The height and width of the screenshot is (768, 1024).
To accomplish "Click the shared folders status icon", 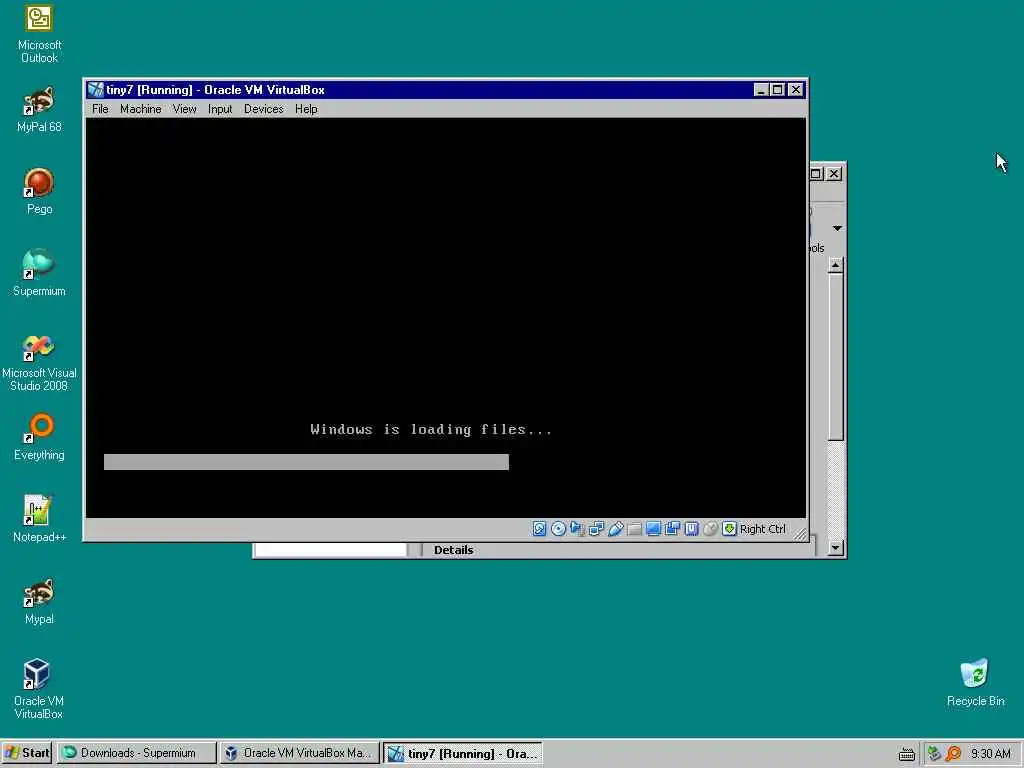I will coord(634,529).
